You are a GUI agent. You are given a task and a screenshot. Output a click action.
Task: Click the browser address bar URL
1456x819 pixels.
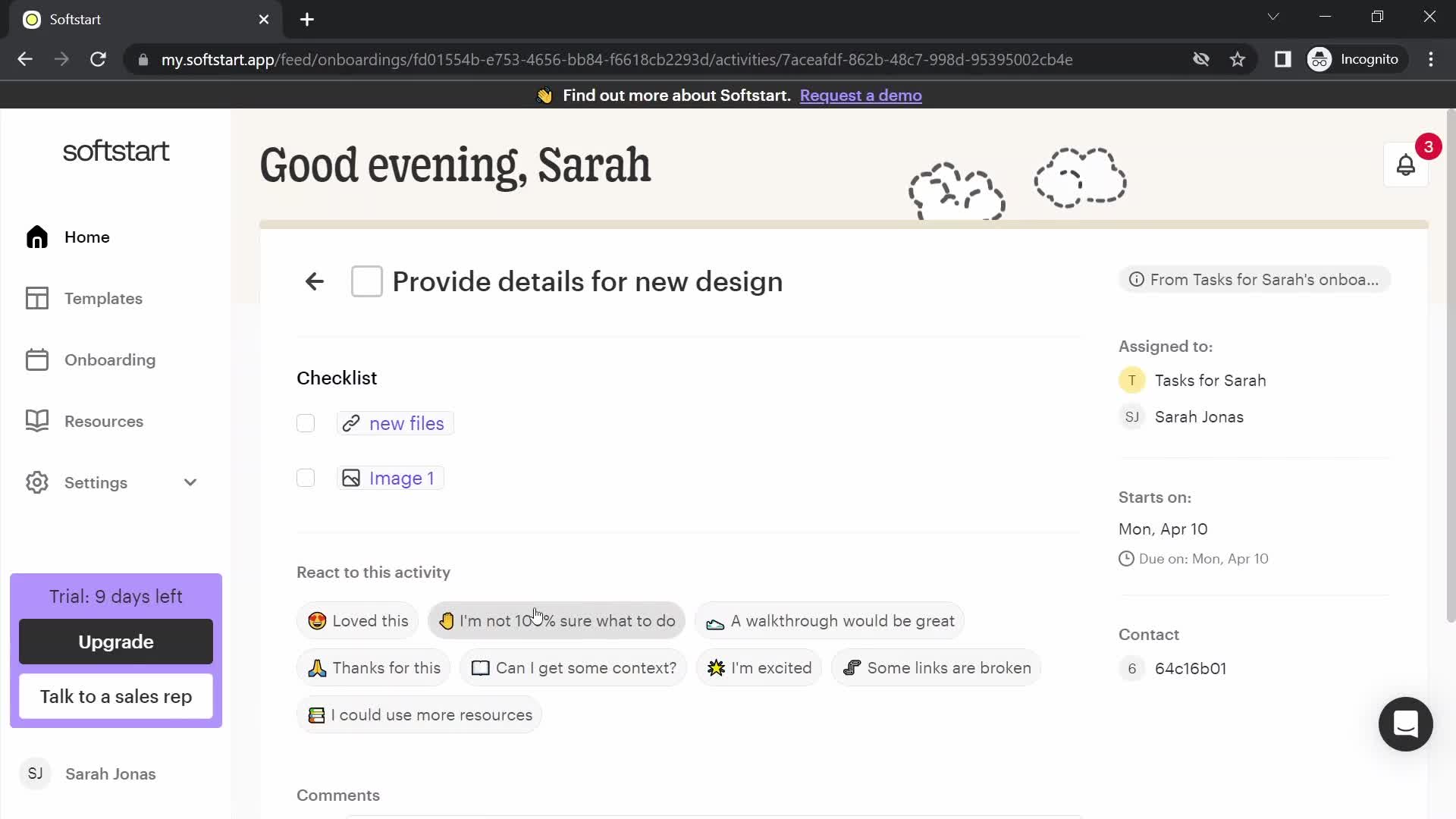point(617,60)
